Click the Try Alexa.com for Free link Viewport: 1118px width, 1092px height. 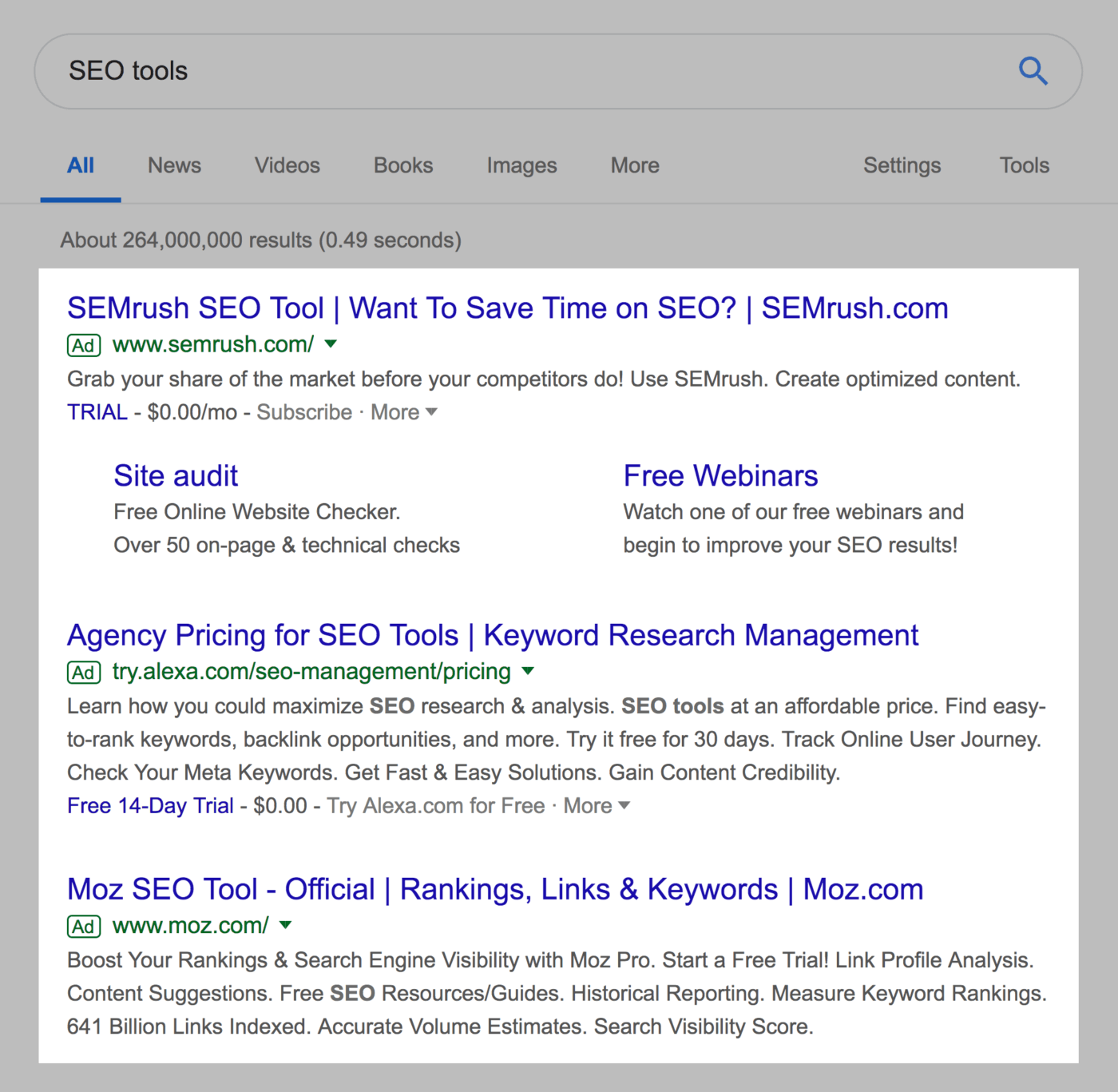click(436, 805)
